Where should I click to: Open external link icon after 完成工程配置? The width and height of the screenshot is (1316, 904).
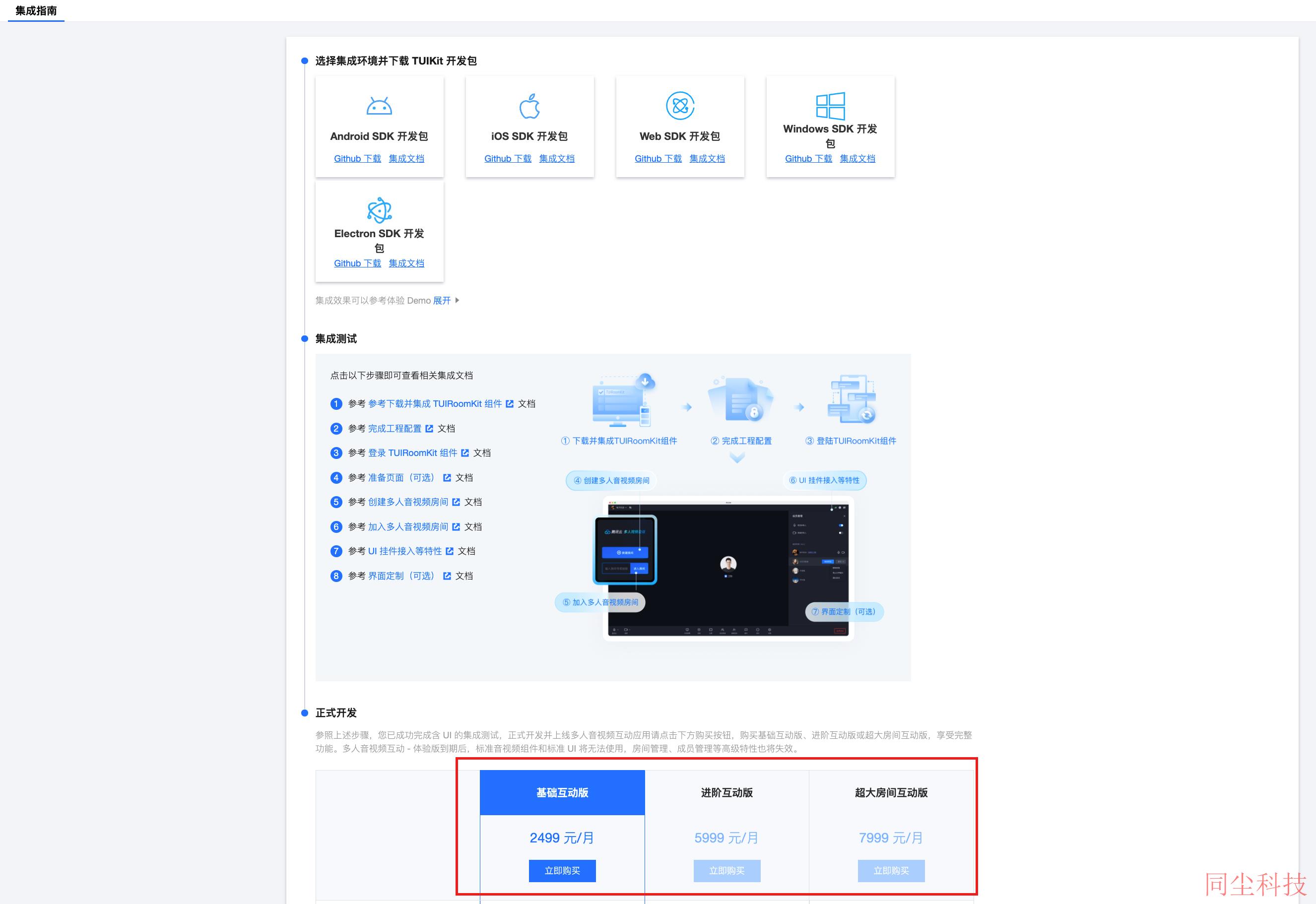pyautogui.click(x=429, y=429)
